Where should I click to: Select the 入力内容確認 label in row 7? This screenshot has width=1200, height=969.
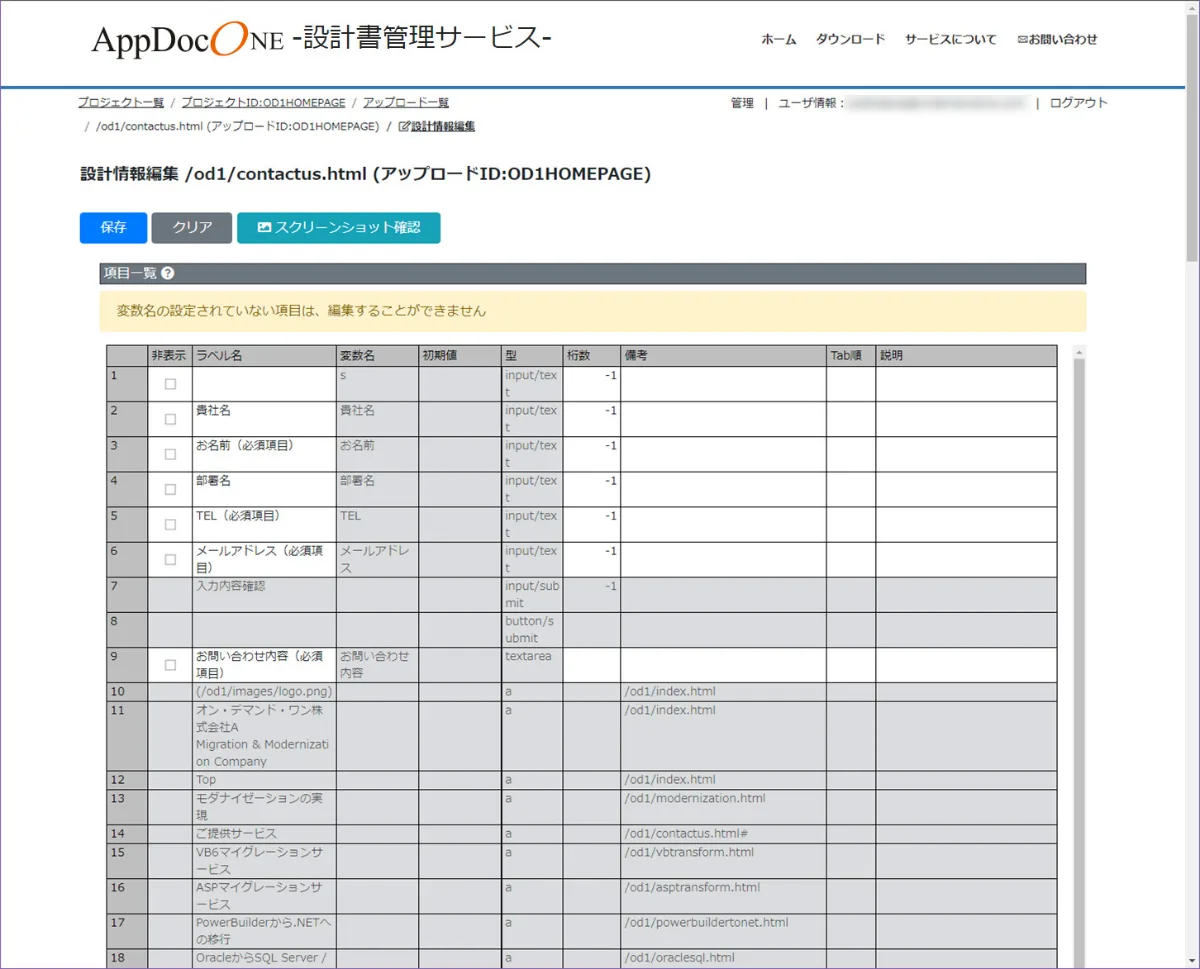point(264,595)
